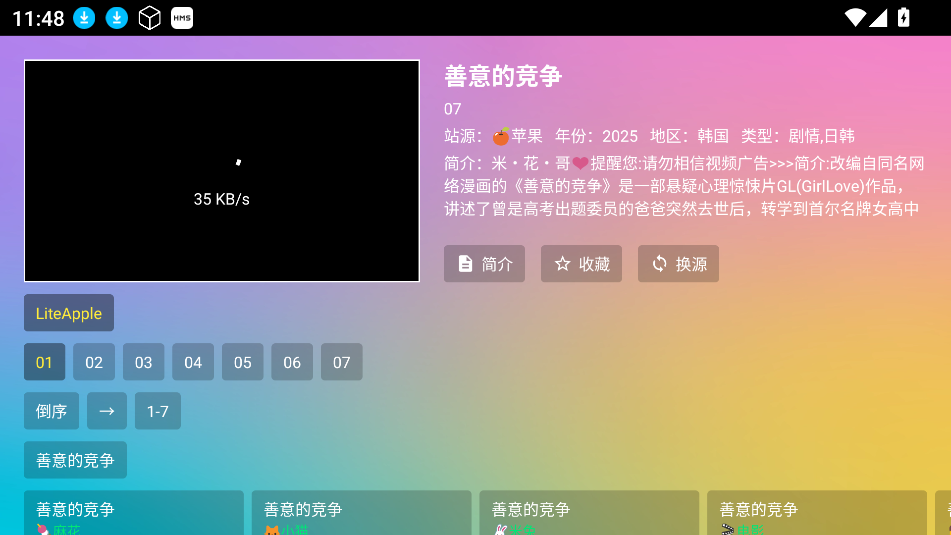Image resolution: width=951 pixels, height=535 pixels.
Task: Click the cube icon in status bar
Action: [149, 18]
